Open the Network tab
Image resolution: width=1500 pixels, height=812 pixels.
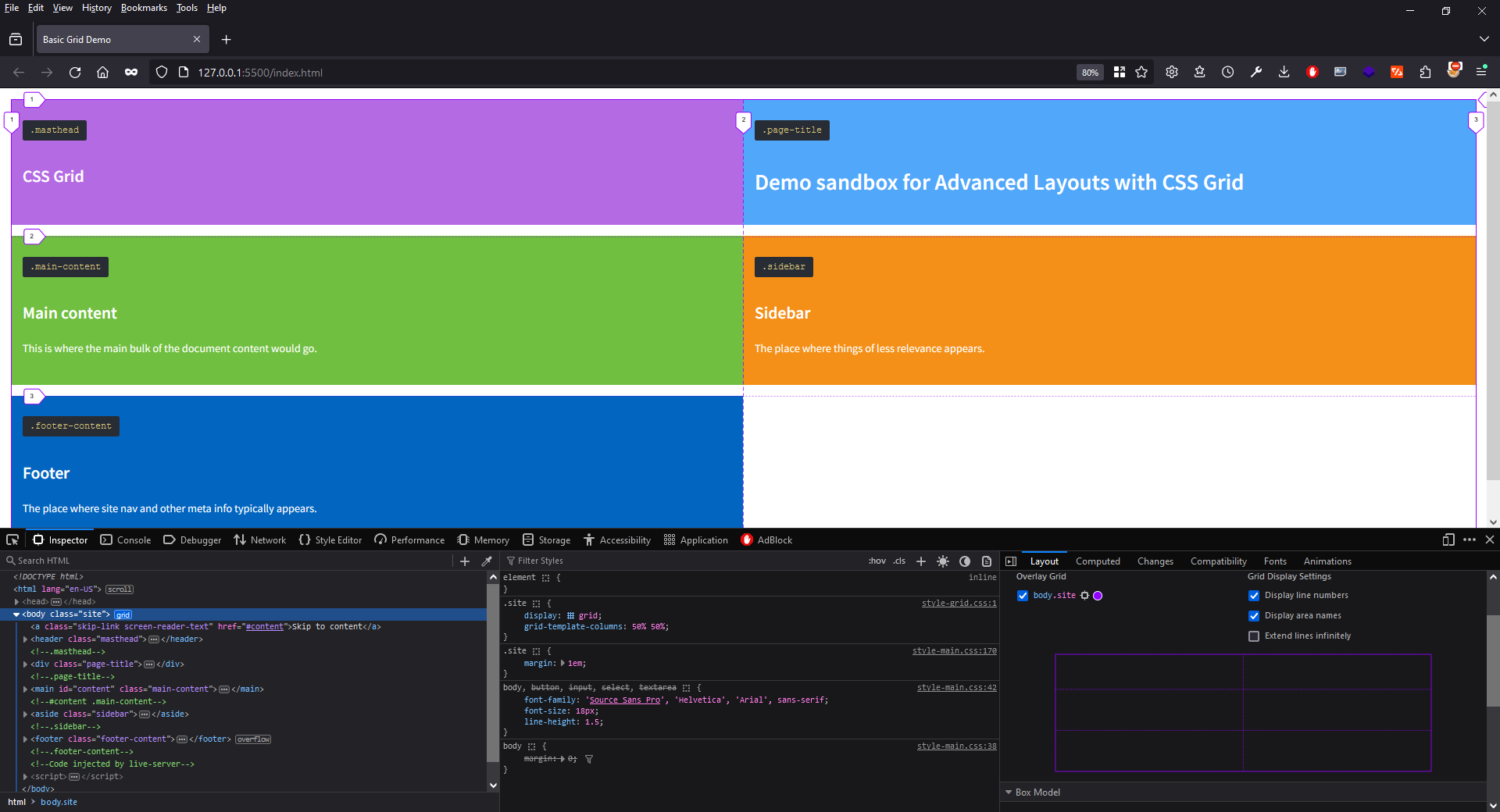(259, 540)
